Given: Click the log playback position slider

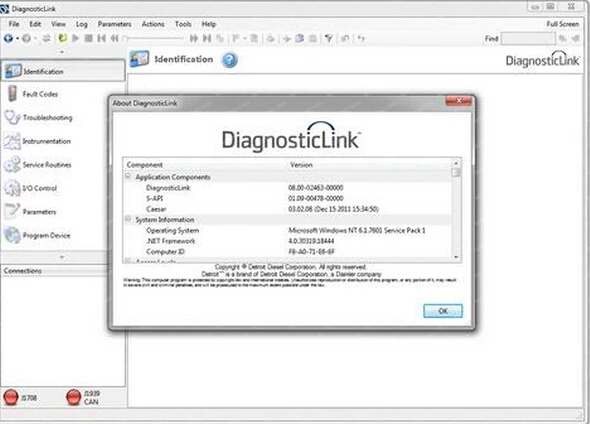Looking at the screenshot, I should tap(153, 38).
